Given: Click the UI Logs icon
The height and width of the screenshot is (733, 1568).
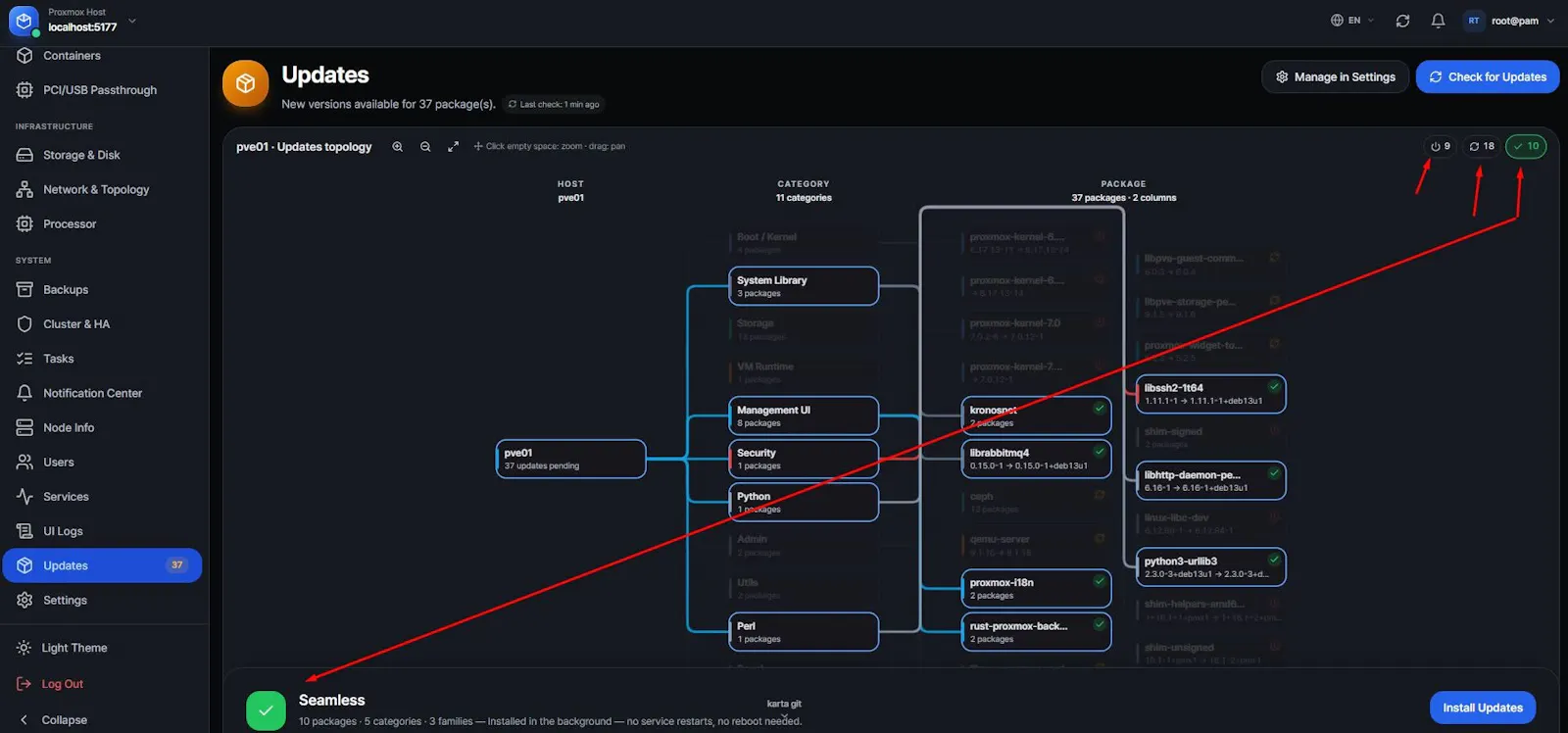Looking at the screenshot, I should (x=24, y=531).
